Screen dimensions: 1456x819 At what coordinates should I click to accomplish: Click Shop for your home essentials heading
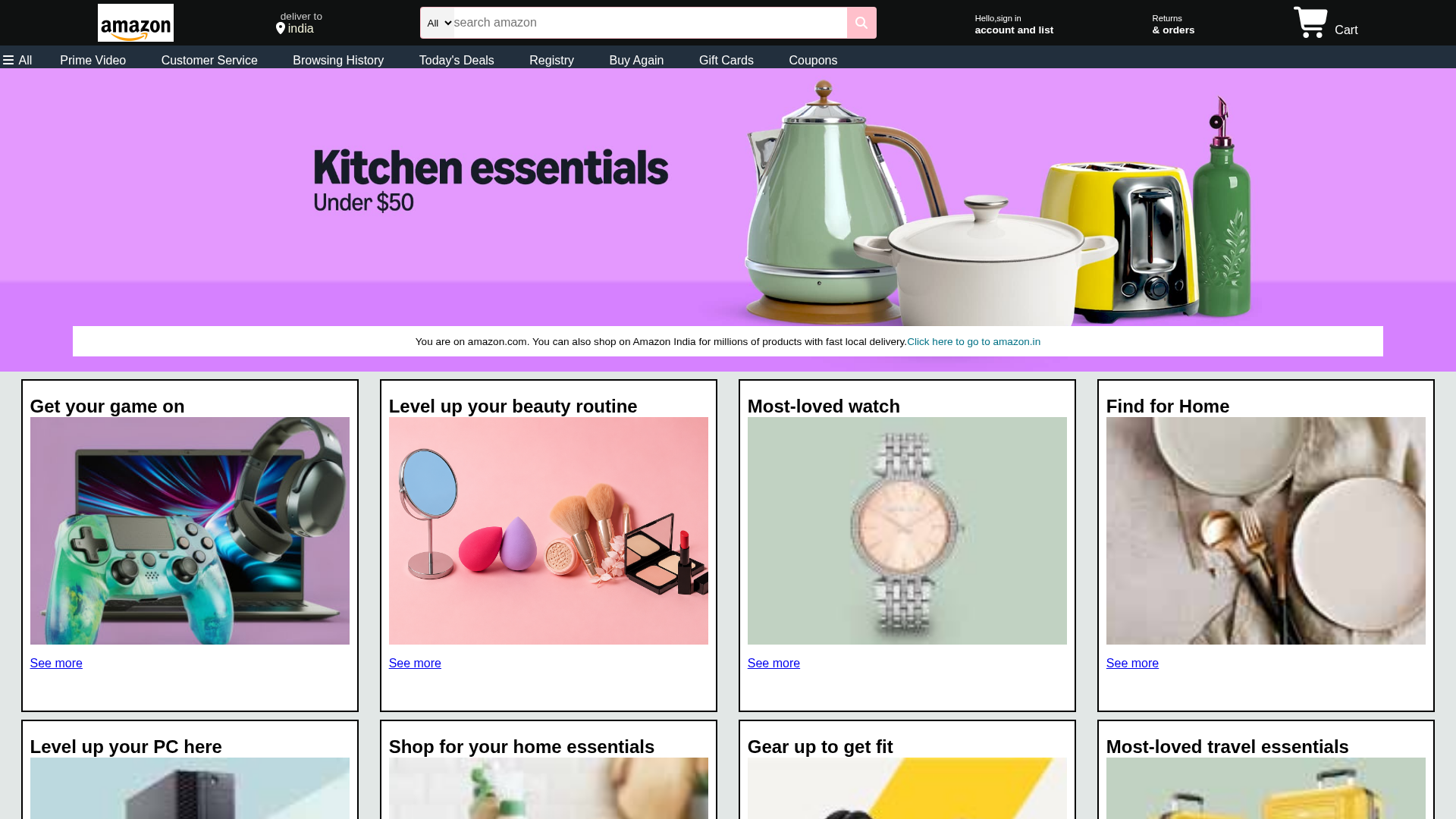pos(522,747)
